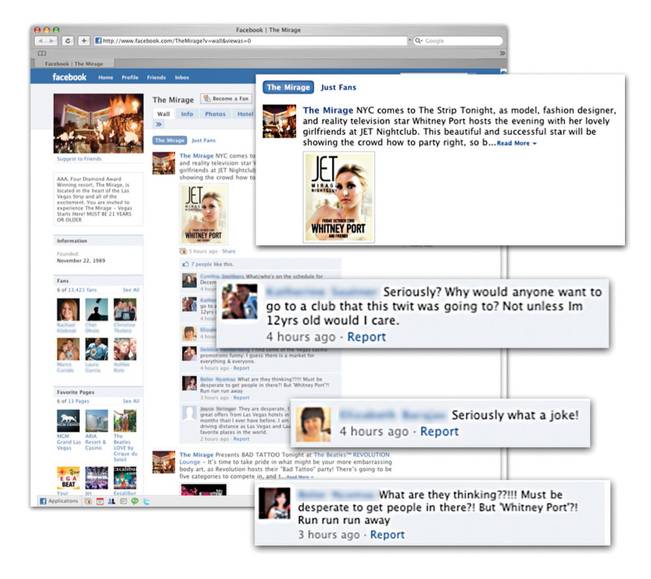
Task: Open the JET Whitney Port flyer in enlarged callout
Action: click(x=339, y=197)
